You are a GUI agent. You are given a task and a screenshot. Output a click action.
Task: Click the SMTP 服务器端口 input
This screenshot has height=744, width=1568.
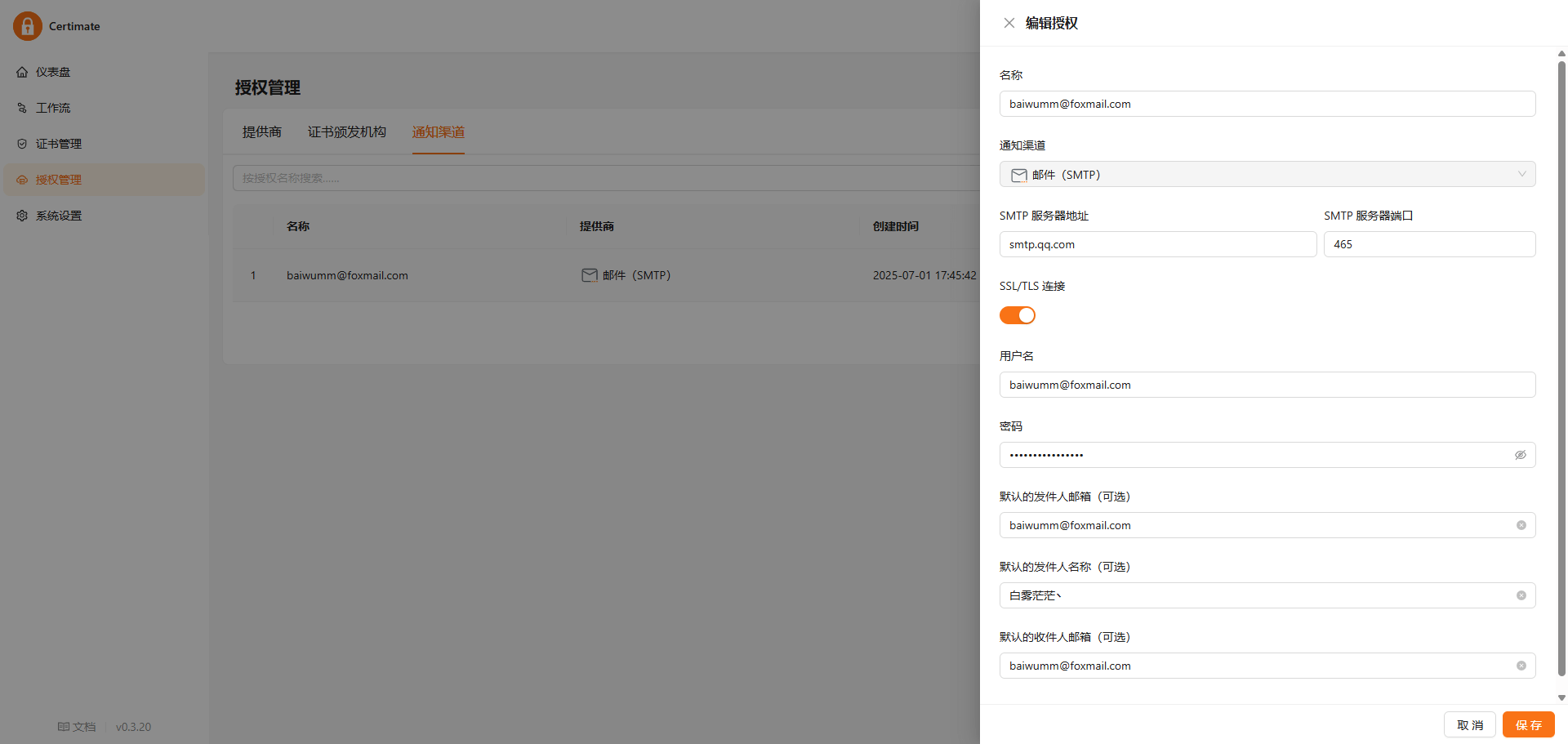pyautogui.click(x=1430, y=244)
